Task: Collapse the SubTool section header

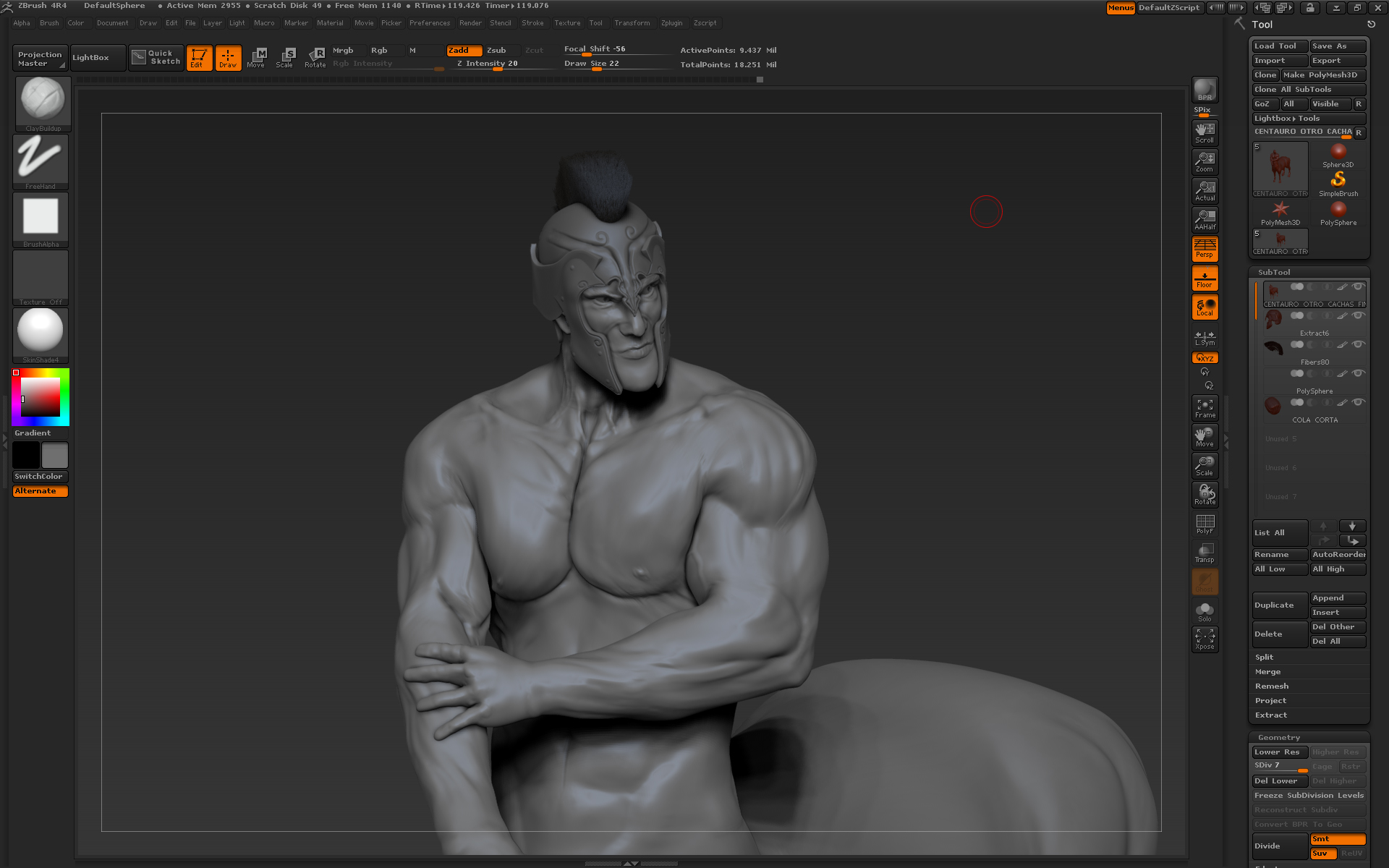Action: (1274, 272)
